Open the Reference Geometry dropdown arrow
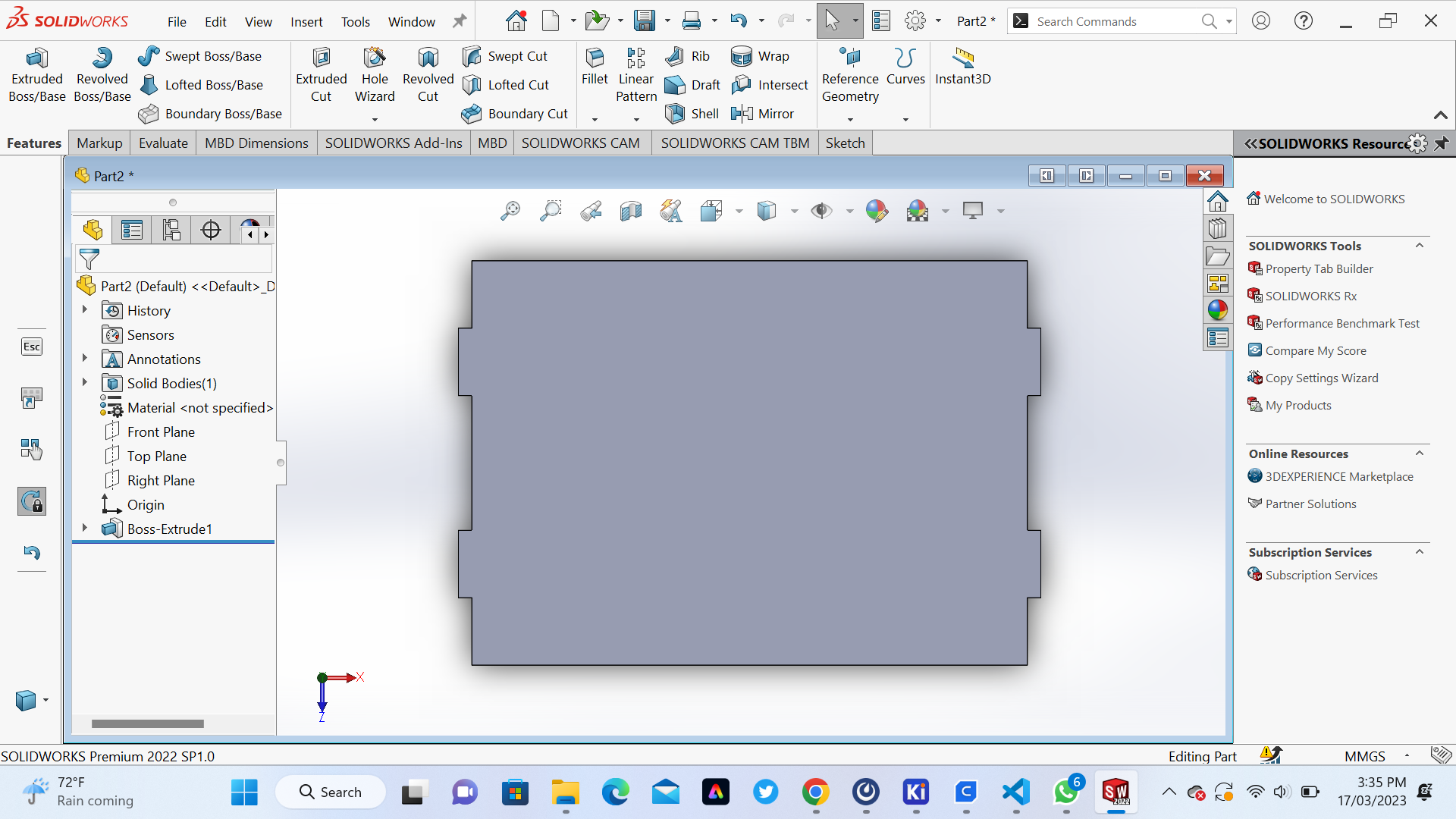The height and width of the screenshot is (819, 1456). point(850,119)
